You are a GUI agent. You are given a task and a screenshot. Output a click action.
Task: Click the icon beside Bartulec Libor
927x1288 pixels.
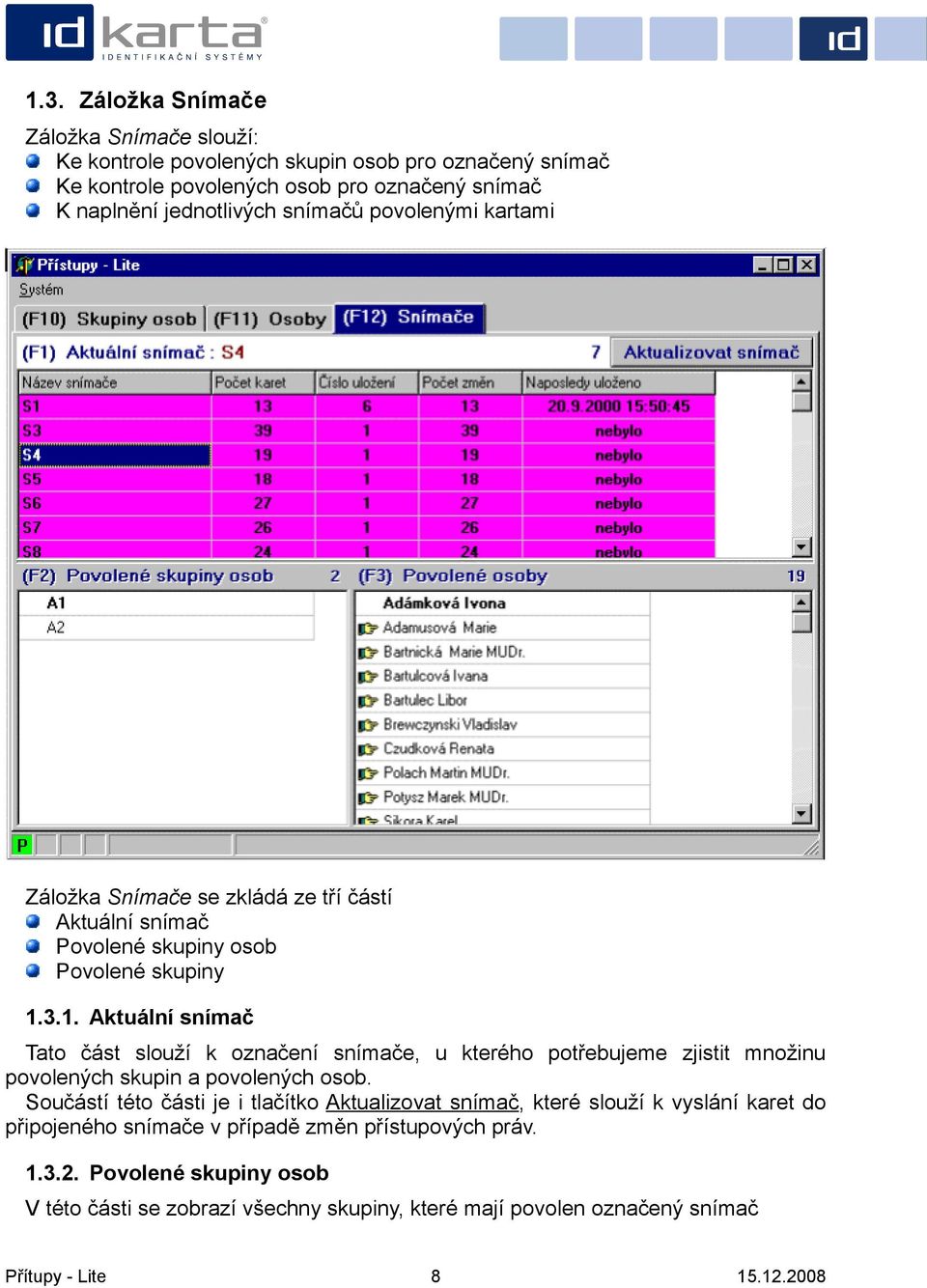(368, 701)
